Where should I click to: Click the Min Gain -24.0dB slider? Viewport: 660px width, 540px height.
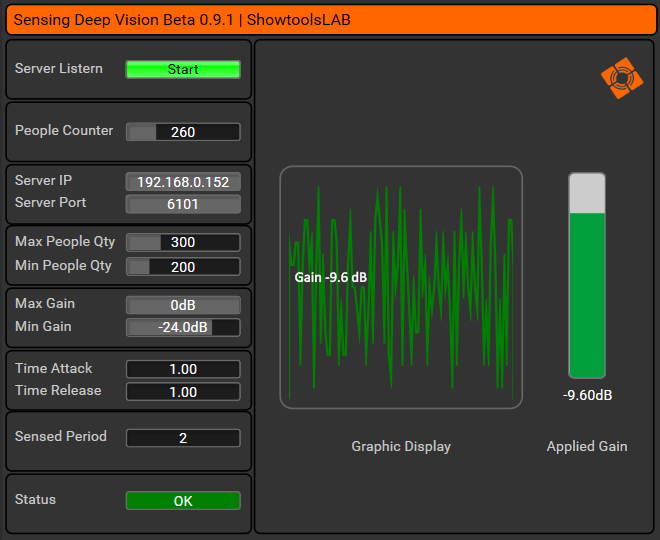click(183, 327)
